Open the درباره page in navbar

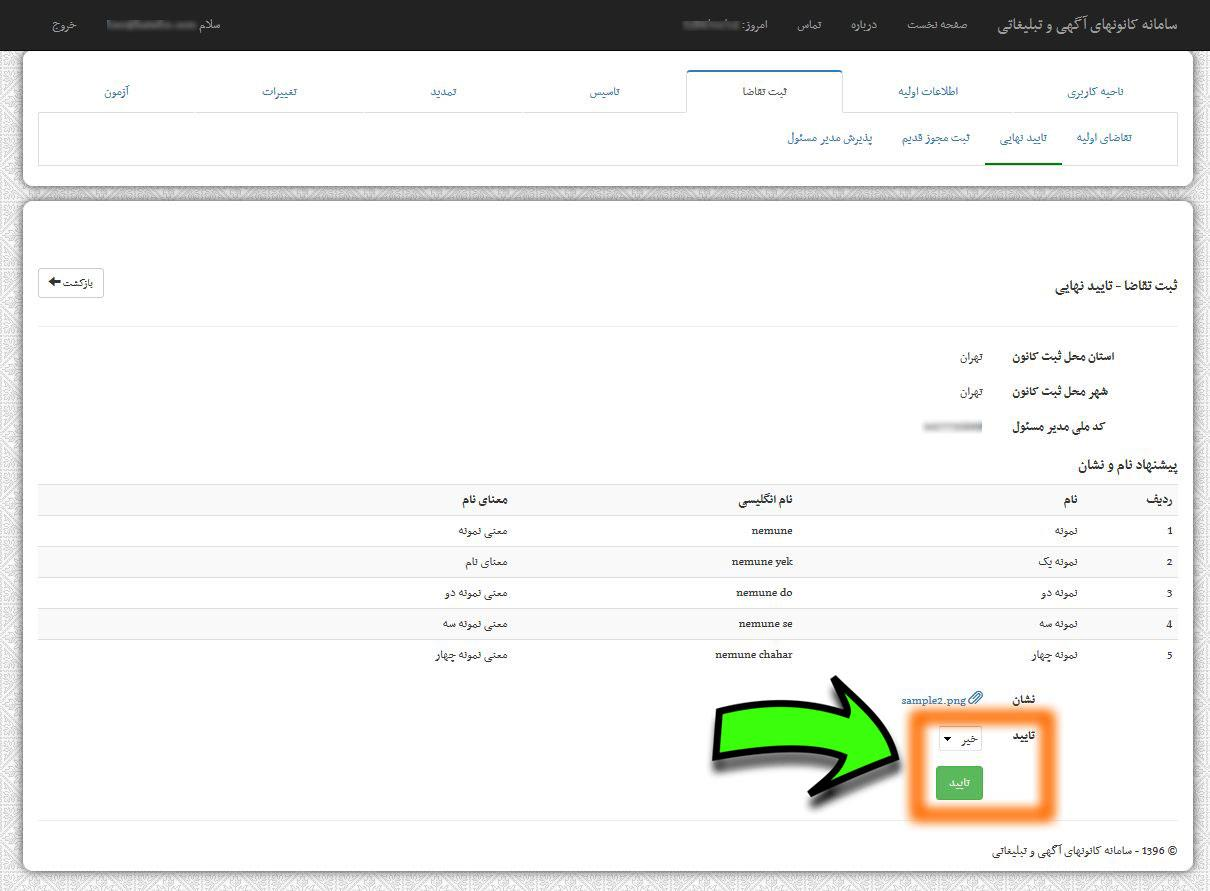[863, 25]
